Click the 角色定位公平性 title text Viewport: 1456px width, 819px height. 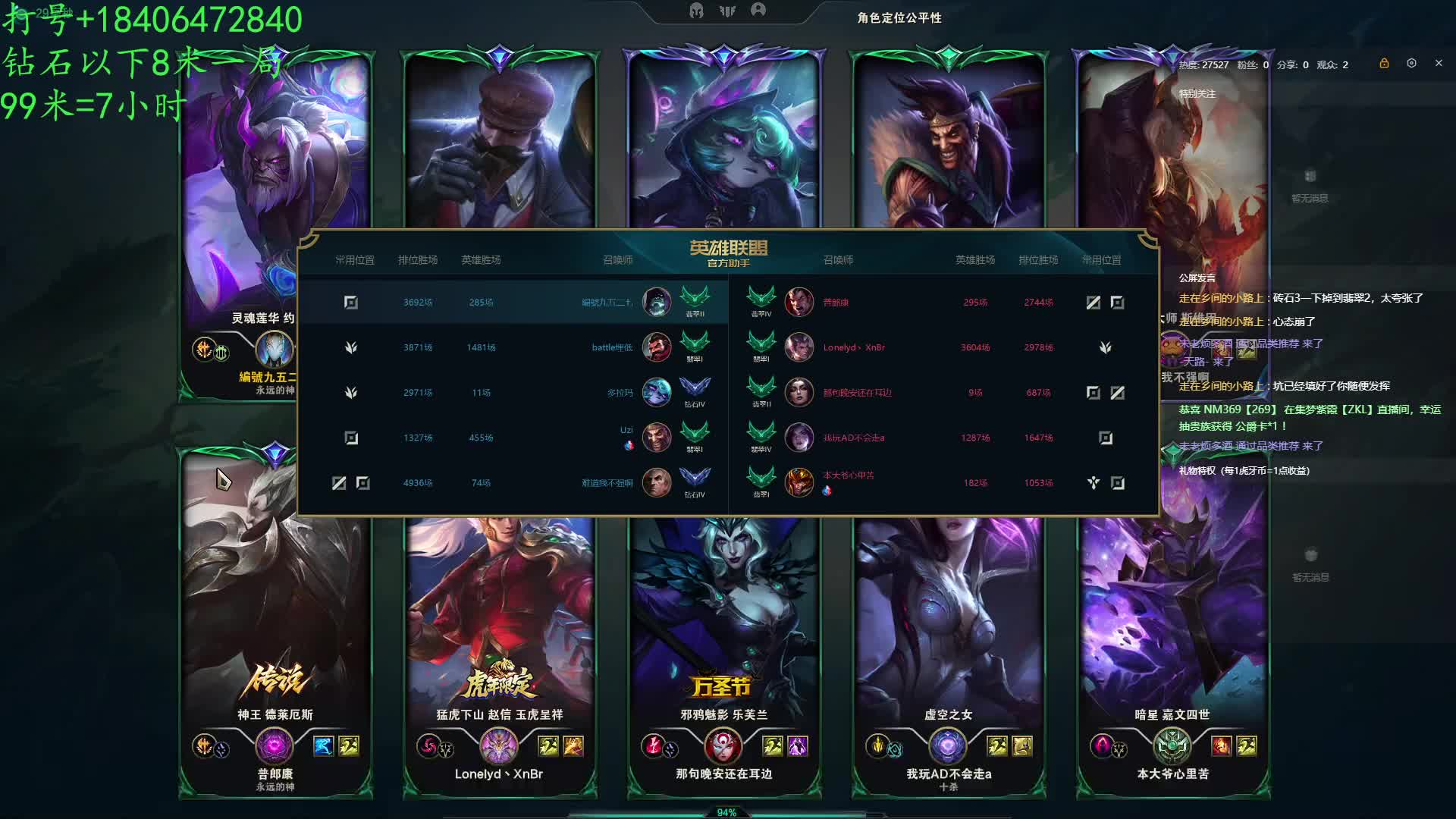pyautogui.click(x=899, y=17)
